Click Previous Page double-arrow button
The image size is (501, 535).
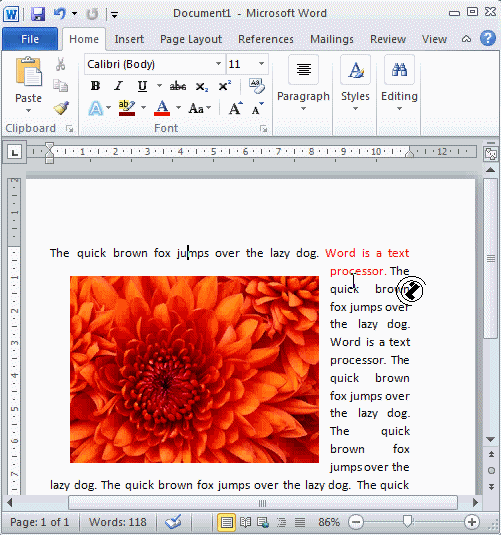(491, 454)
